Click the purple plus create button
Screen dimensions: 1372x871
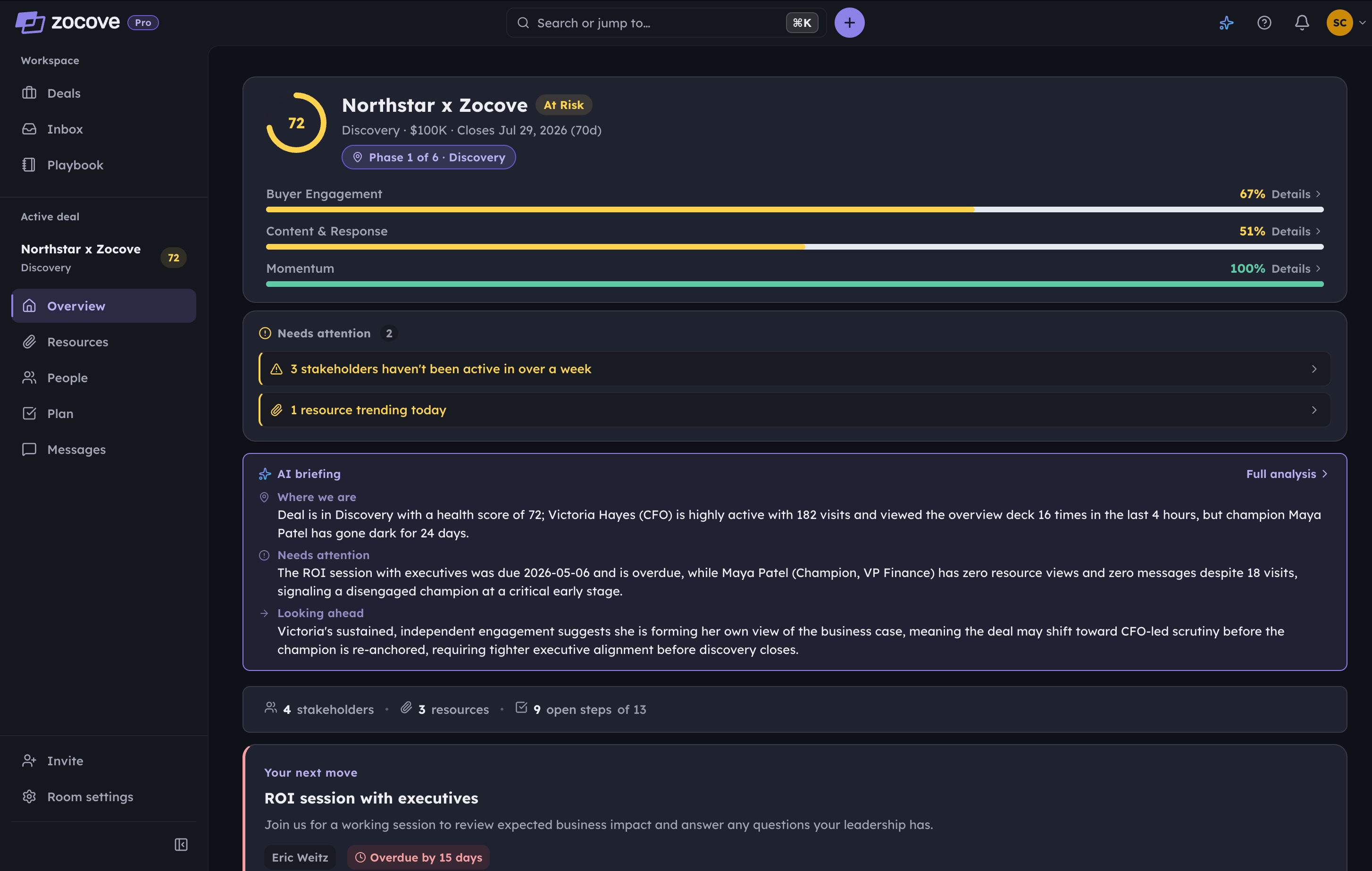point(849,23)
